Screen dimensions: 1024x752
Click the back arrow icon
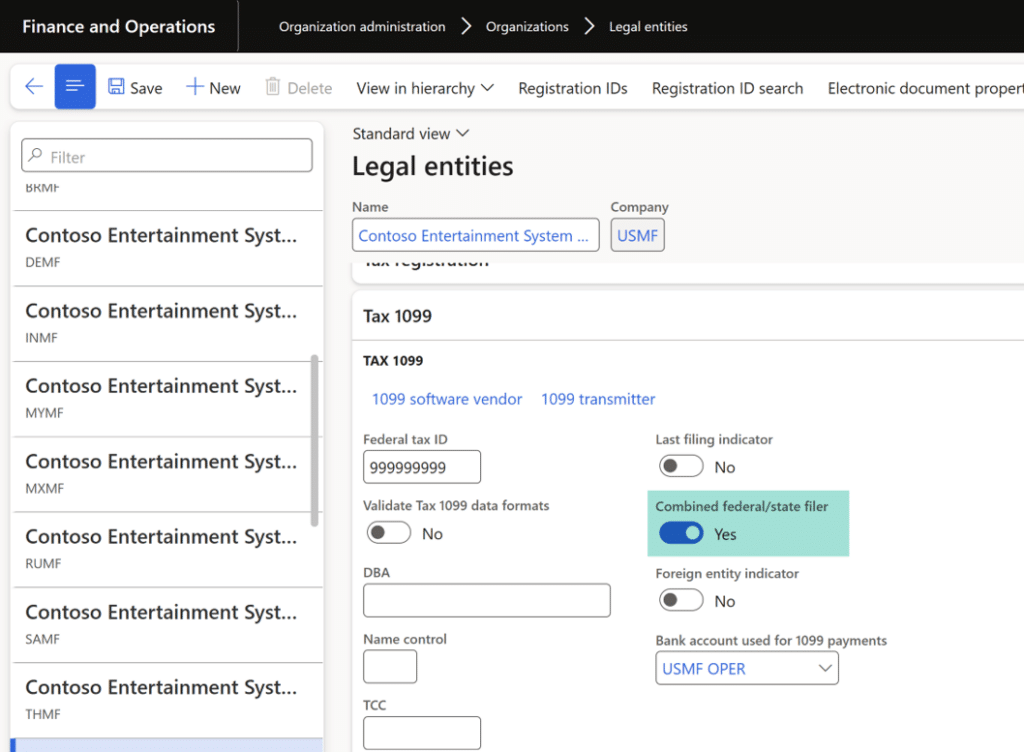coord(34,87)
